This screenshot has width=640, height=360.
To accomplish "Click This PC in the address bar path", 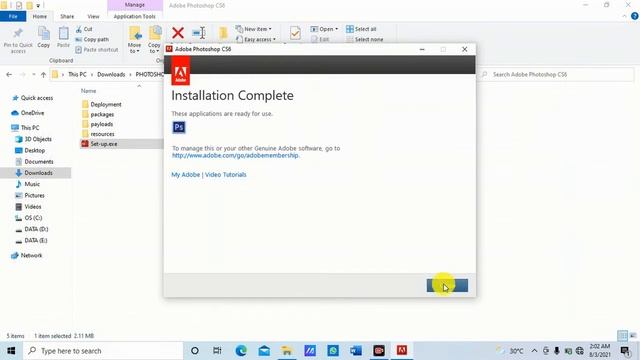I will tap(77, 75).
